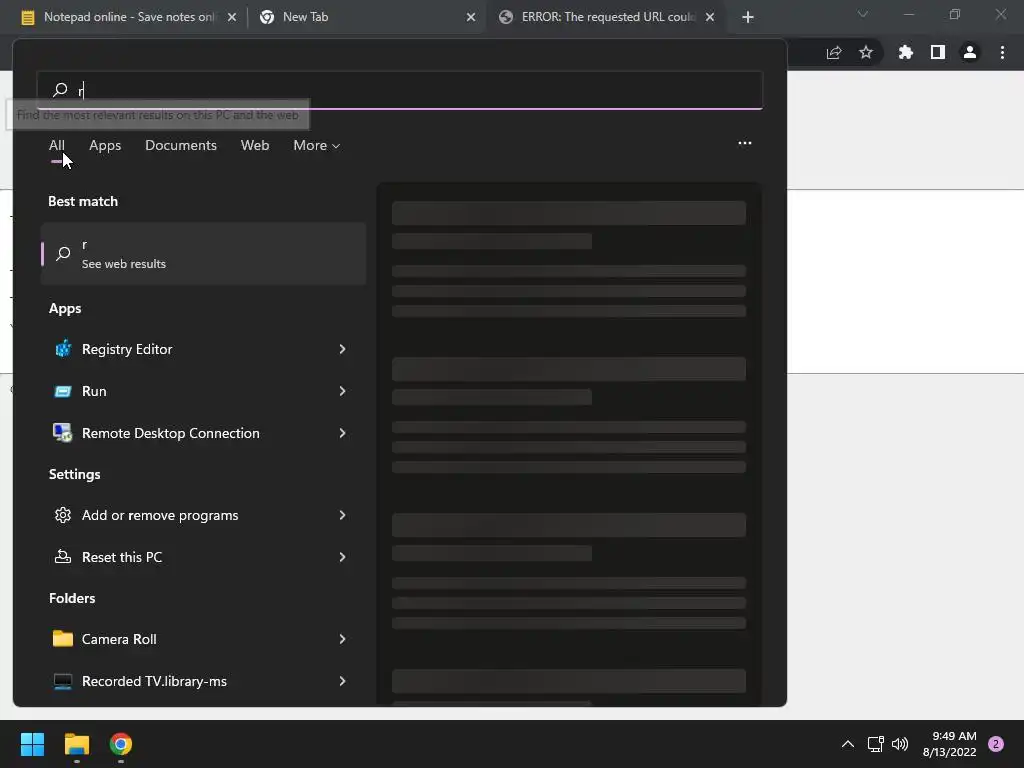
Task: Click the Chrome icon in the taskbar
Action: (121, 744)
